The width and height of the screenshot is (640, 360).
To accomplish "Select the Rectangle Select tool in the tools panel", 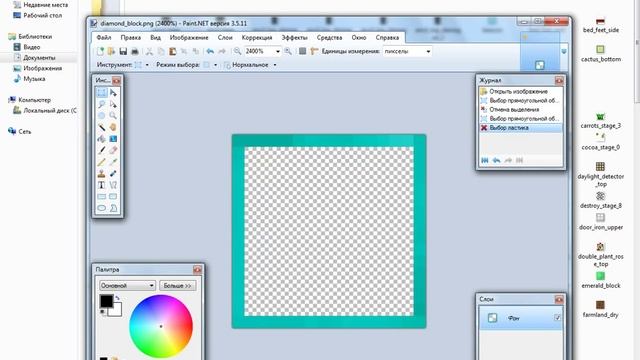I will pos(102,93).
